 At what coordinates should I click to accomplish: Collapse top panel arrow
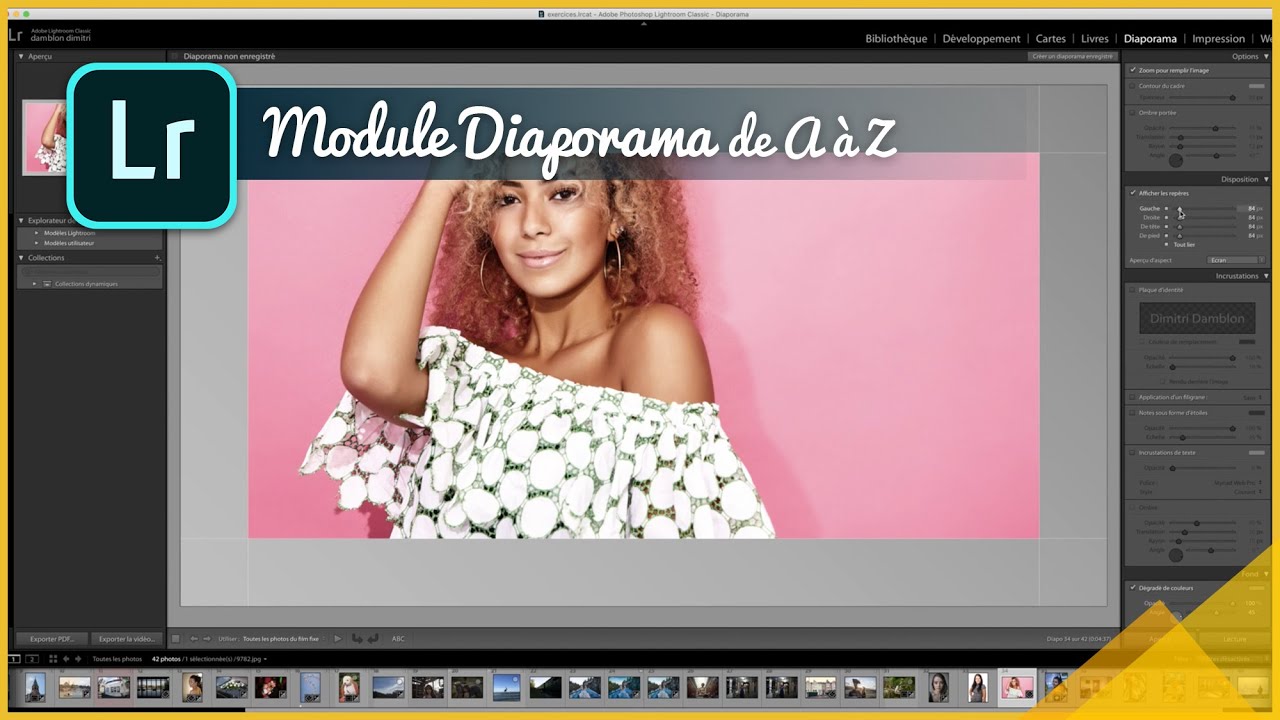pos(643,24)
